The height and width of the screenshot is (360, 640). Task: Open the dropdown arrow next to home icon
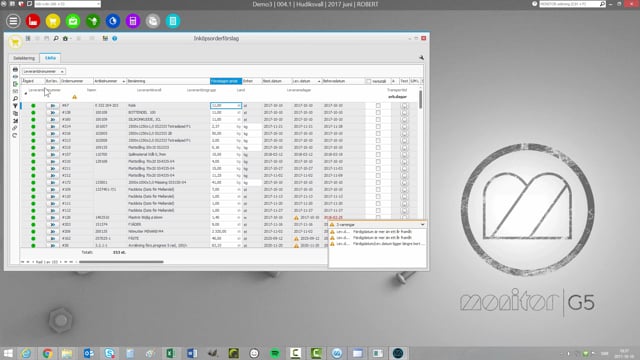(x=71, y=39)
